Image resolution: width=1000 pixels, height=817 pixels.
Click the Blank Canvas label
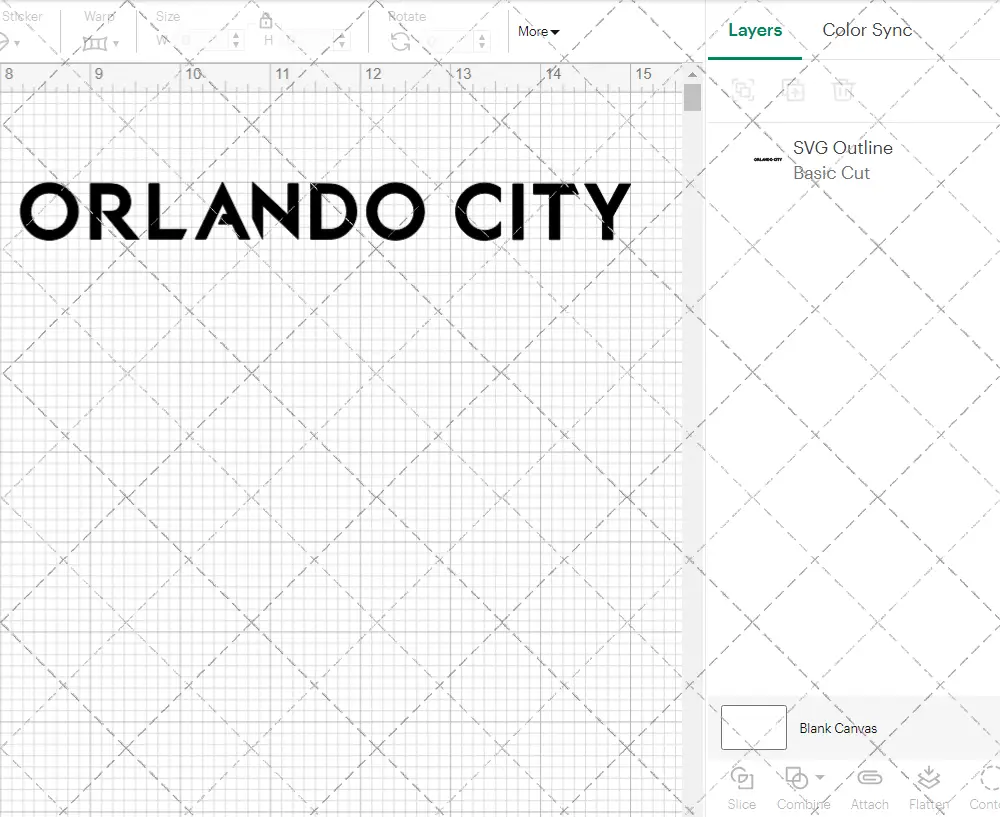[839, 728]
